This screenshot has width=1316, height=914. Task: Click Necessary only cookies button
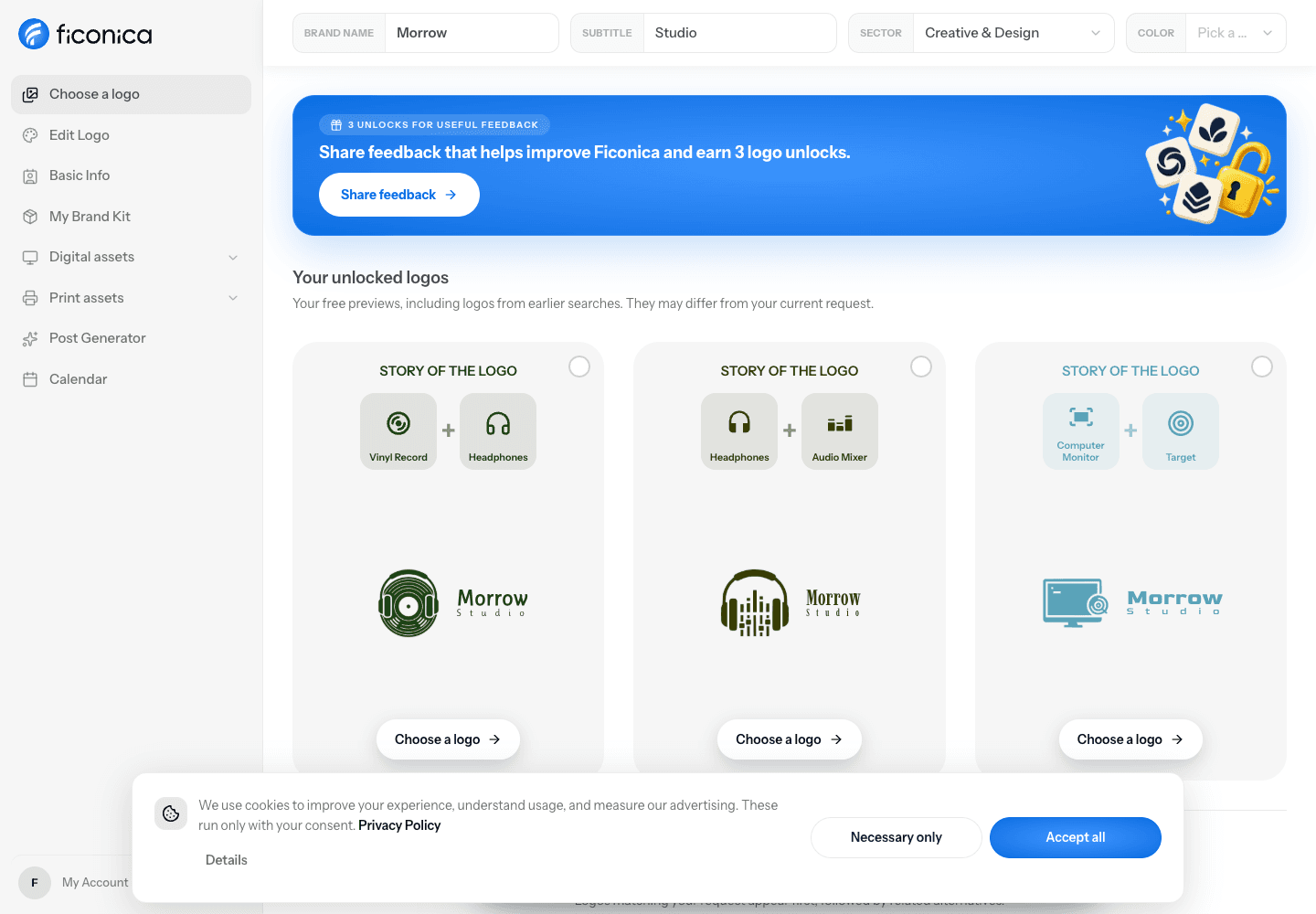[897, 837]
